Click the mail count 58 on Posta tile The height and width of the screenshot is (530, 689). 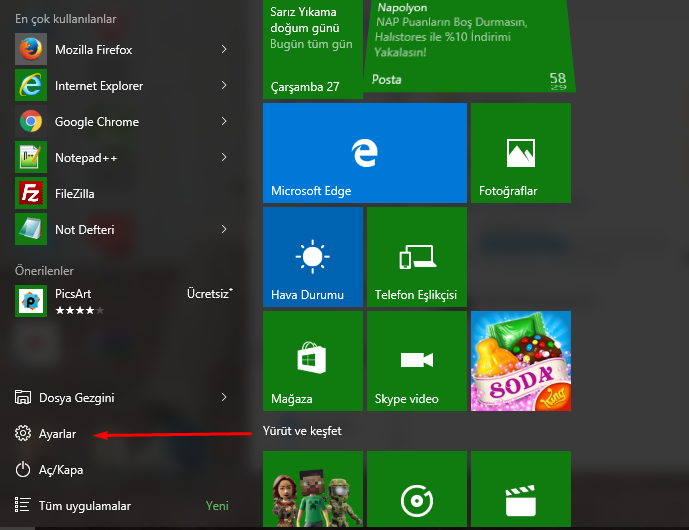click(558, 79)
